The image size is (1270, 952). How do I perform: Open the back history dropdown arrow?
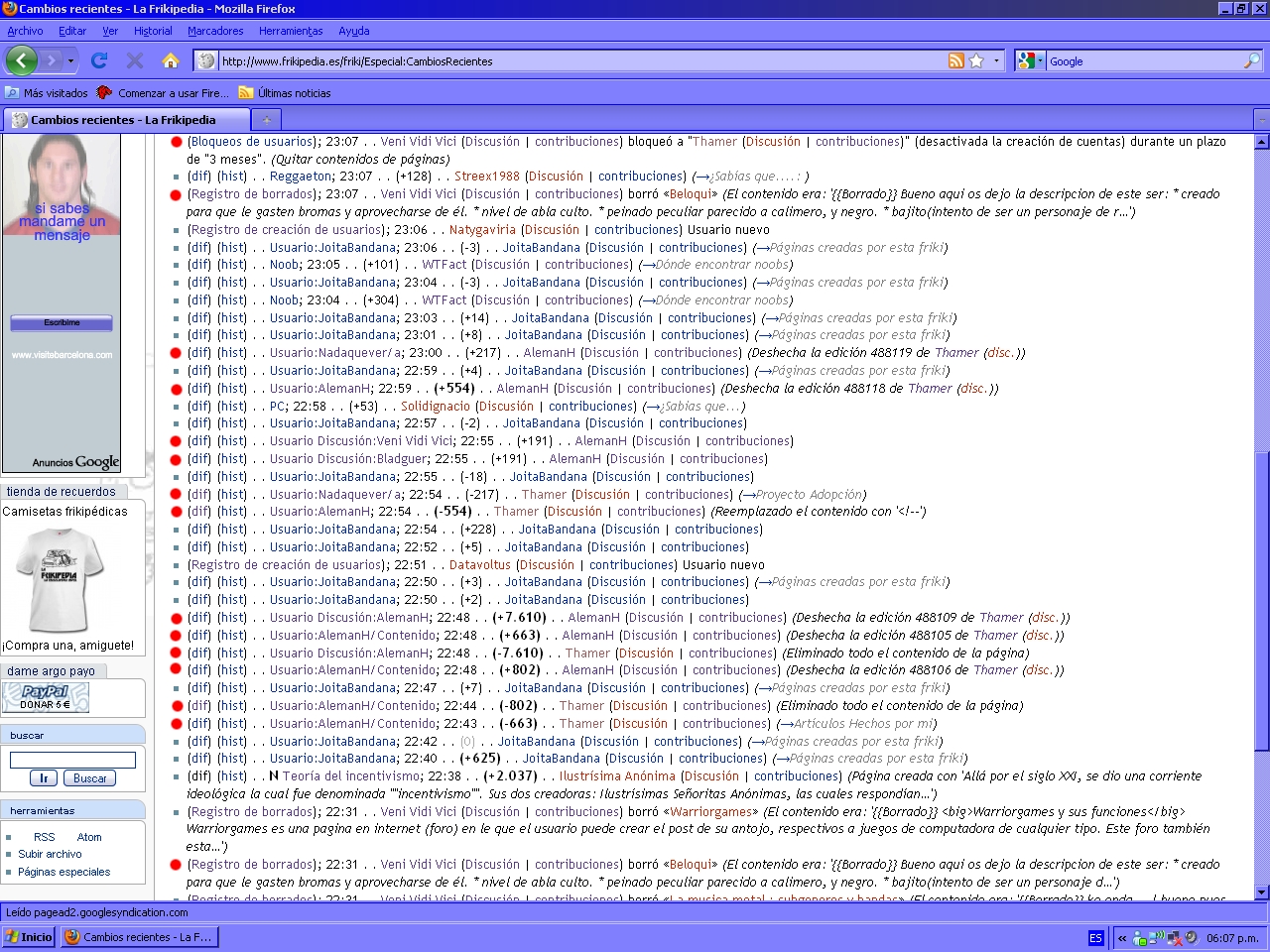pos(70,60)
